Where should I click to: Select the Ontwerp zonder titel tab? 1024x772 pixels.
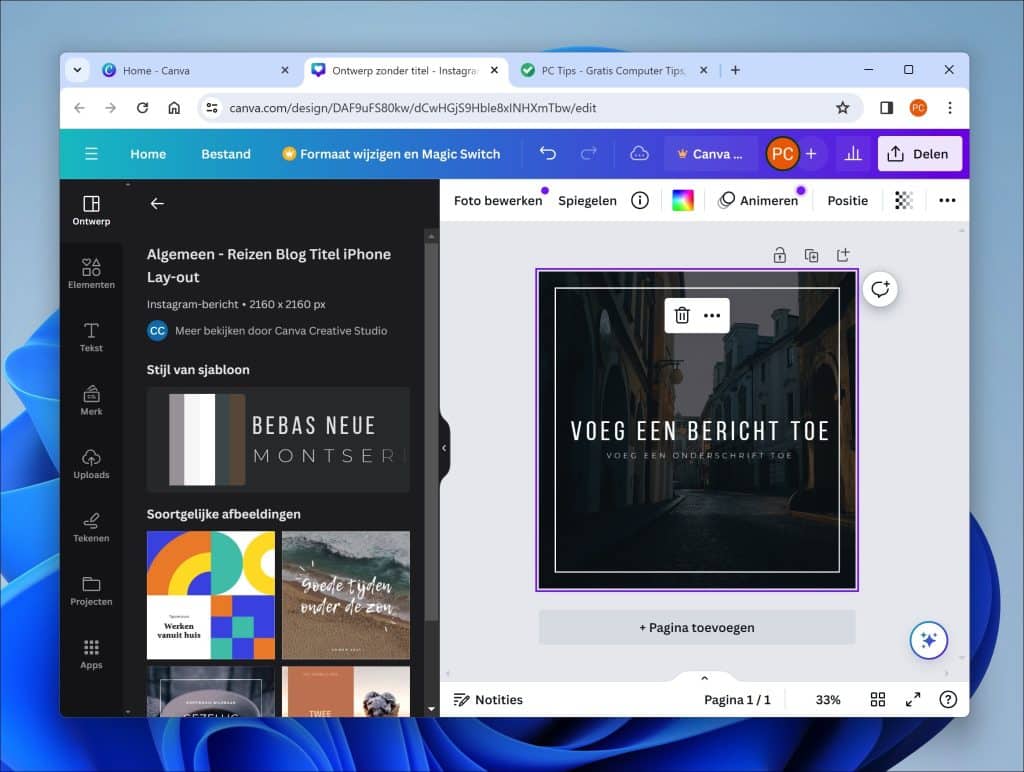(x=405, y=70)
